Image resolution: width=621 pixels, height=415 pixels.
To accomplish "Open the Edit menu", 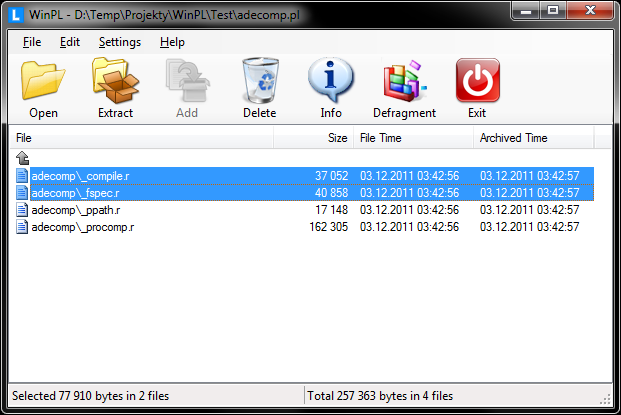I will [x=70, y=42].
